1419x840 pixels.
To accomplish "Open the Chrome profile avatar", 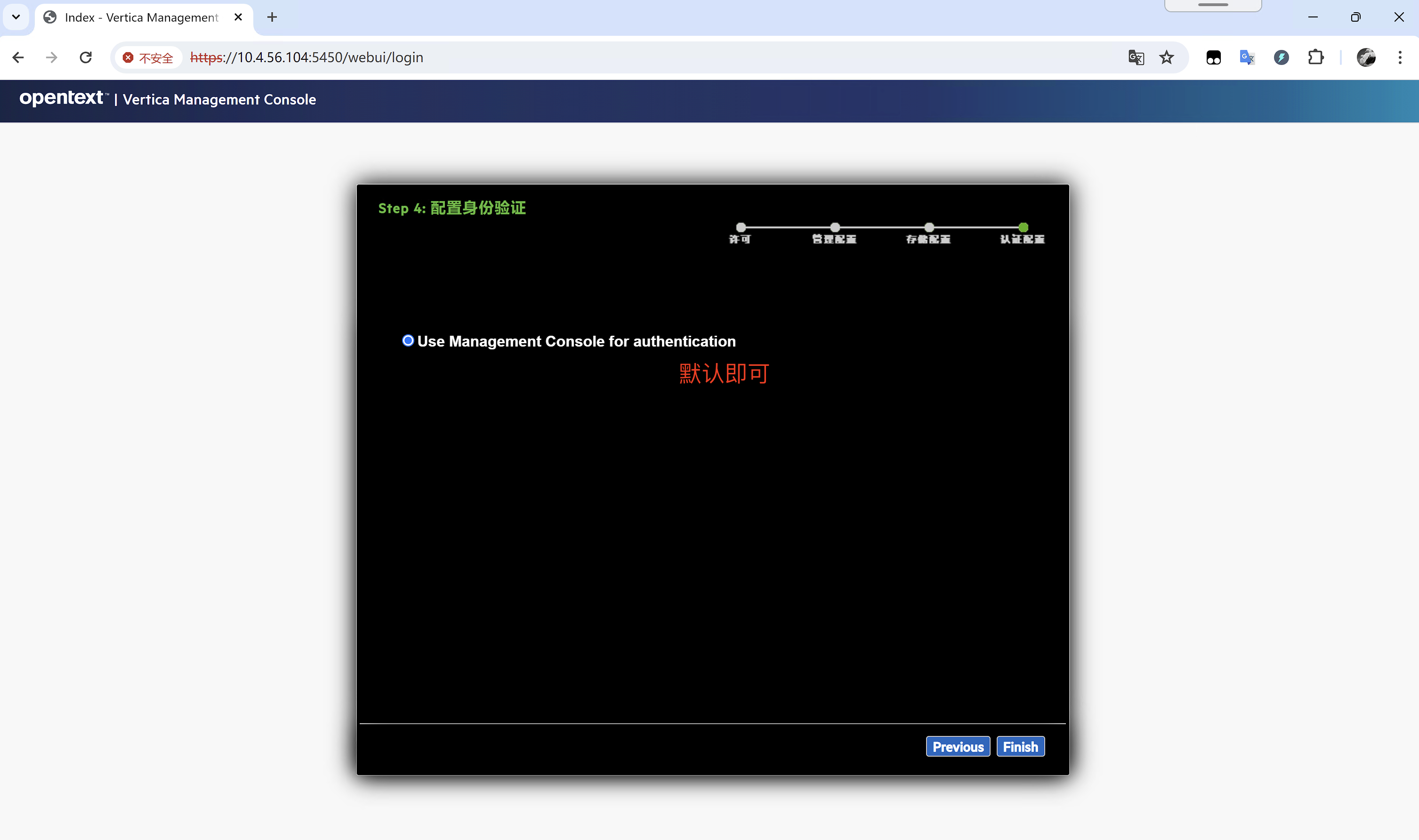I will [x=1366, y=57].
